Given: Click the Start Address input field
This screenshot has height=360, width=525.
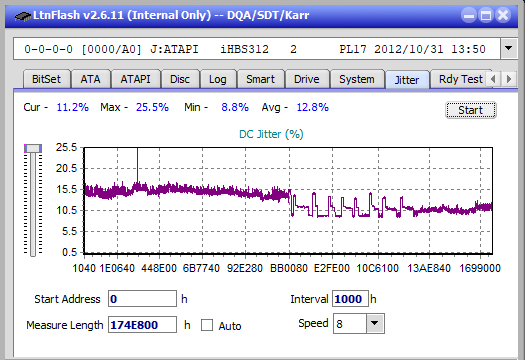Looking at the screenshot, I should 142,298.
